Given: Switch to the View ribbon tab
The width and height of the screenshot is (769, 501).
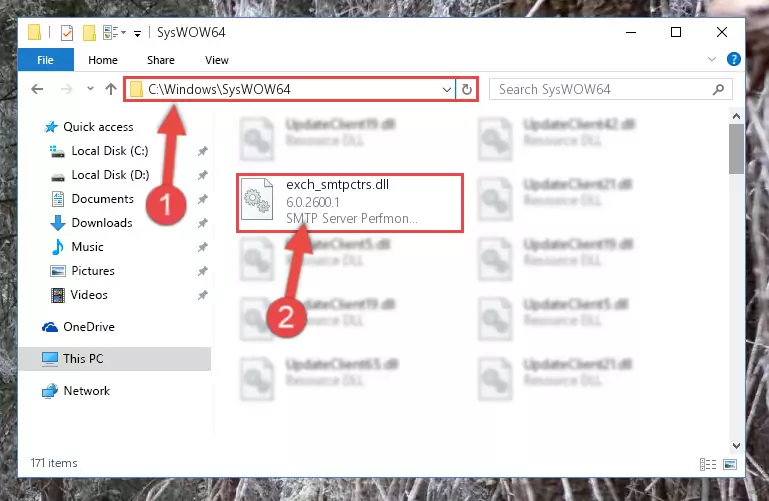Looking at the screenshot, I should click(x=217, y=60).
